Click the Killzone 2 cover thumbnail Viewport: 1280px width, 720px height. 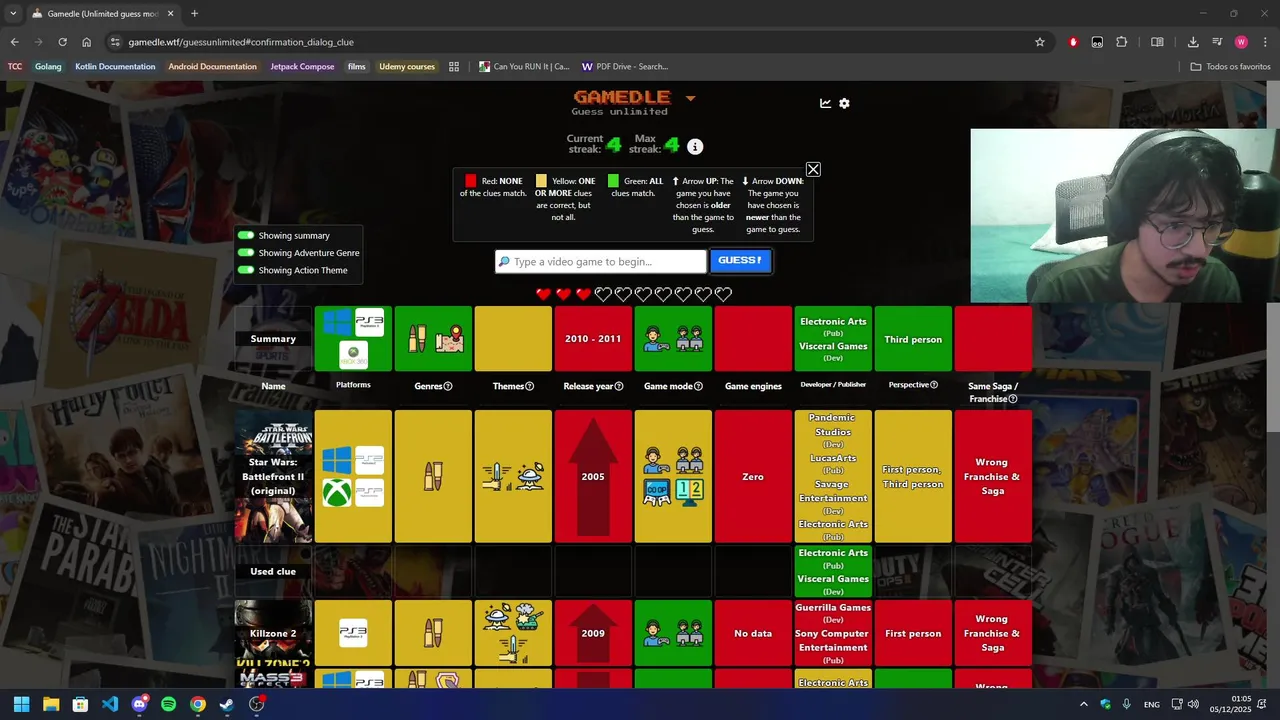(x=273, y=633)
